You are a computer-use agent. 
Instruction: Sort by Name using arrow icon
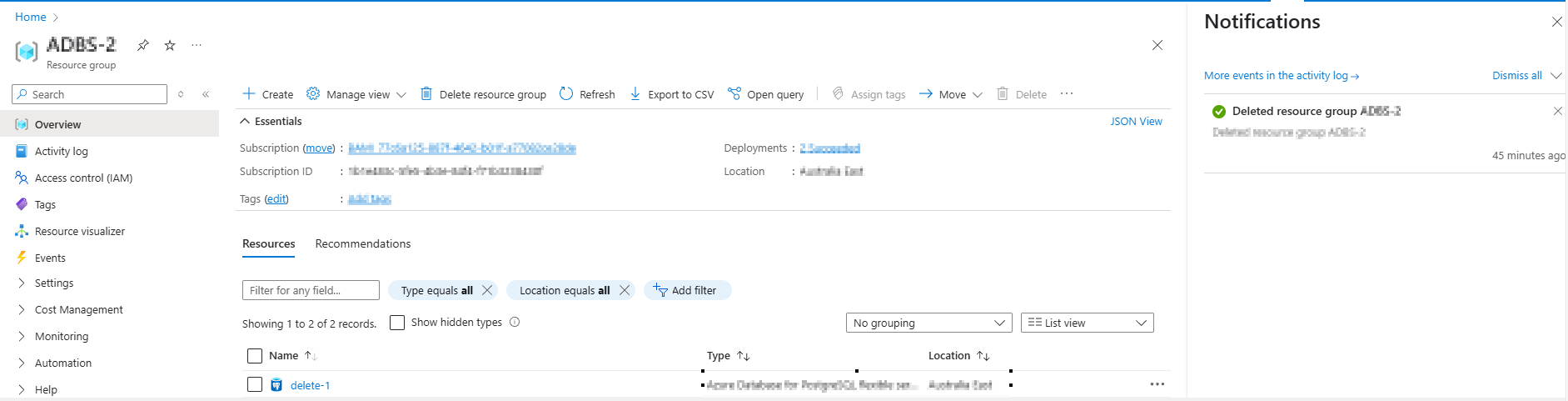pos(311,355)
